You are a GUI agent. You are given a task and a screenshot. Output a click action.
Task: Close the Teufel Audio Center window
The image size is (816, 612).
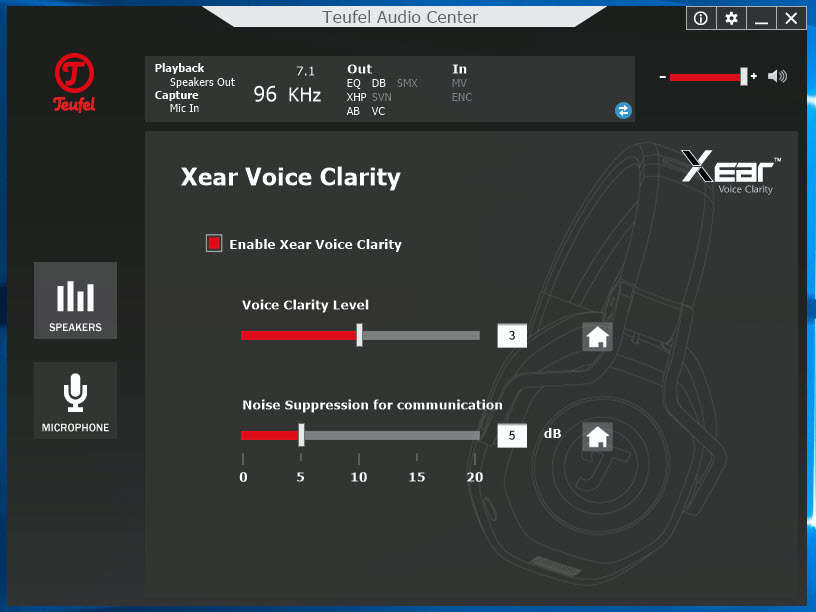tap(791, 19)
